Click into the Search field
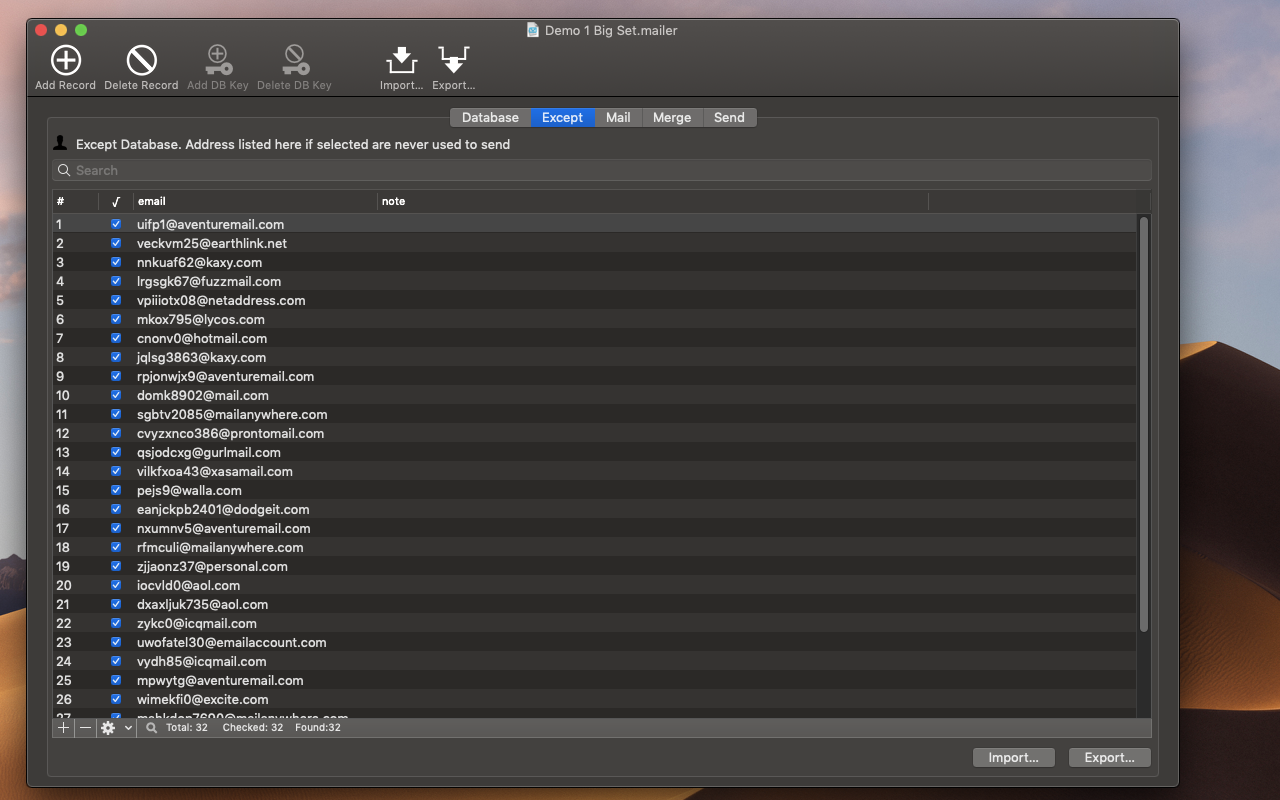This screenshot has height=800, width=1280. pos(602,170)
